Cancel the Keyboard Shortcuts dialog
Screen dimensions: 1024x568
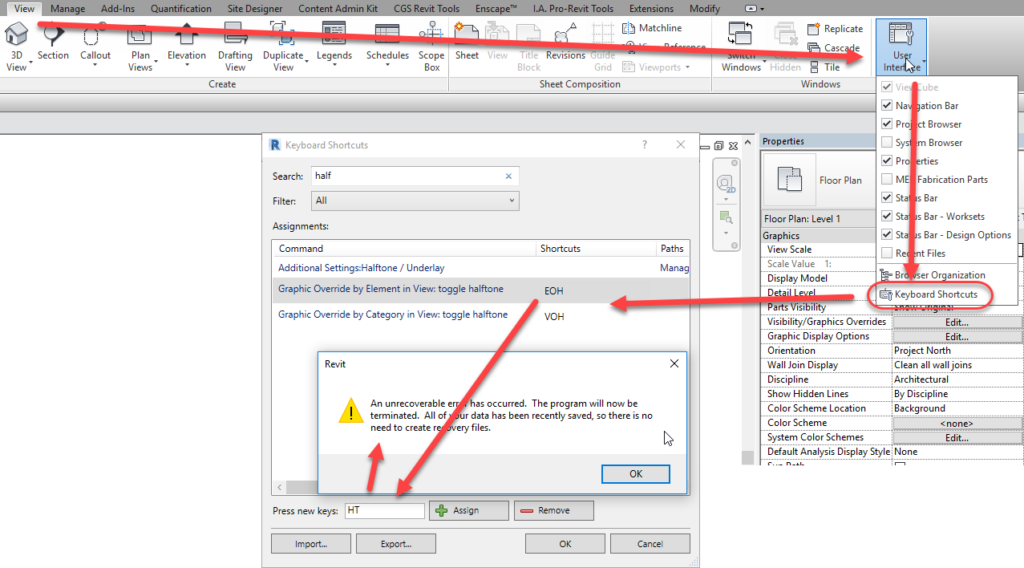point(650,544)
